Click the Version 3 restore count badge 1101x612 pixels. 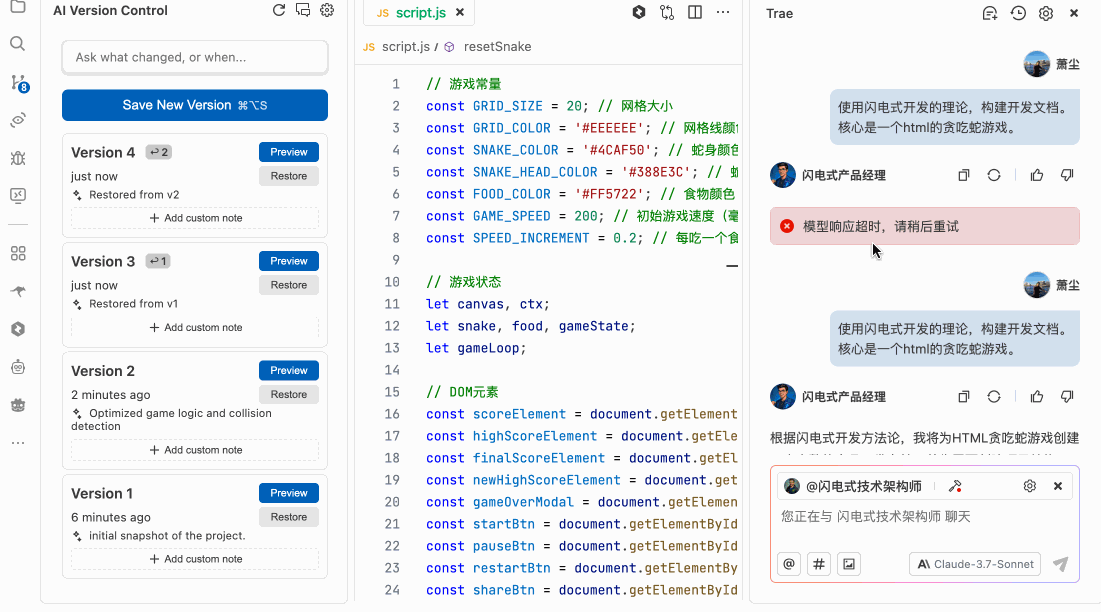[158, 261]
